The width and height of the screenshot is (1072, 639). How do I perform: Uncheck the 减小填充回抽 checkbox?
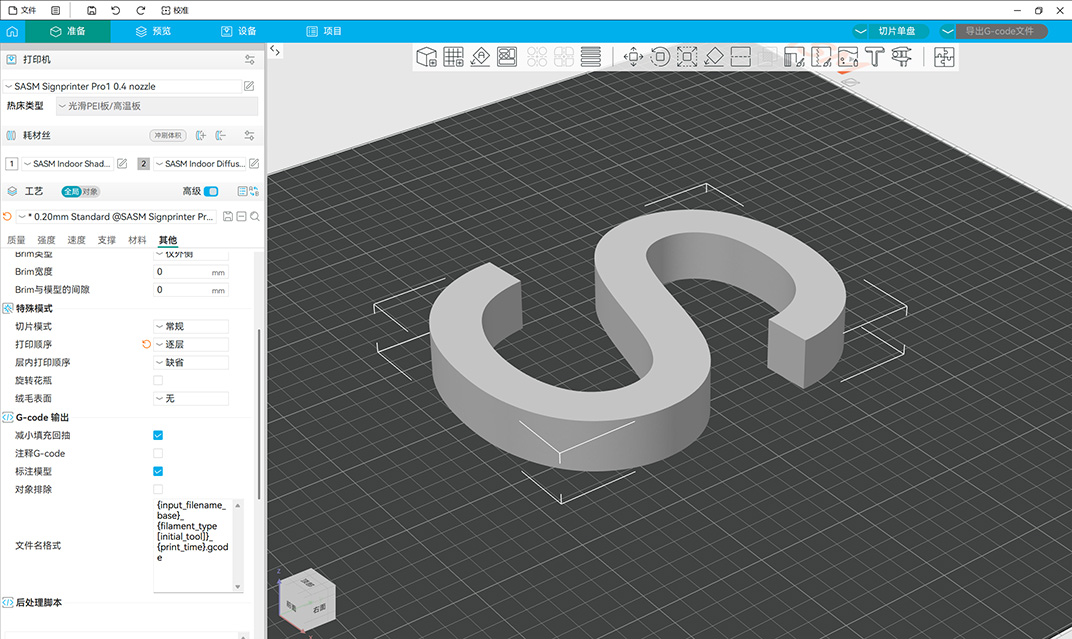(158, 435)
